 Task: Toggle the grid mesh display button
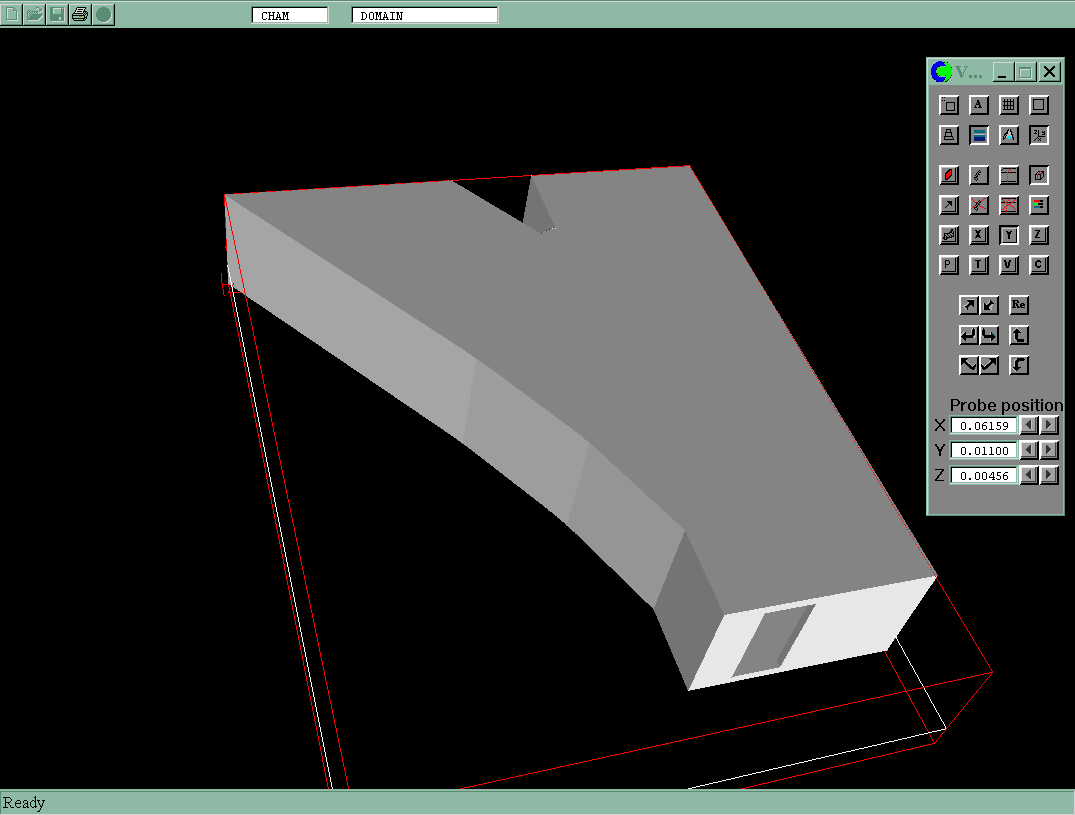(x=1009, y=105)
